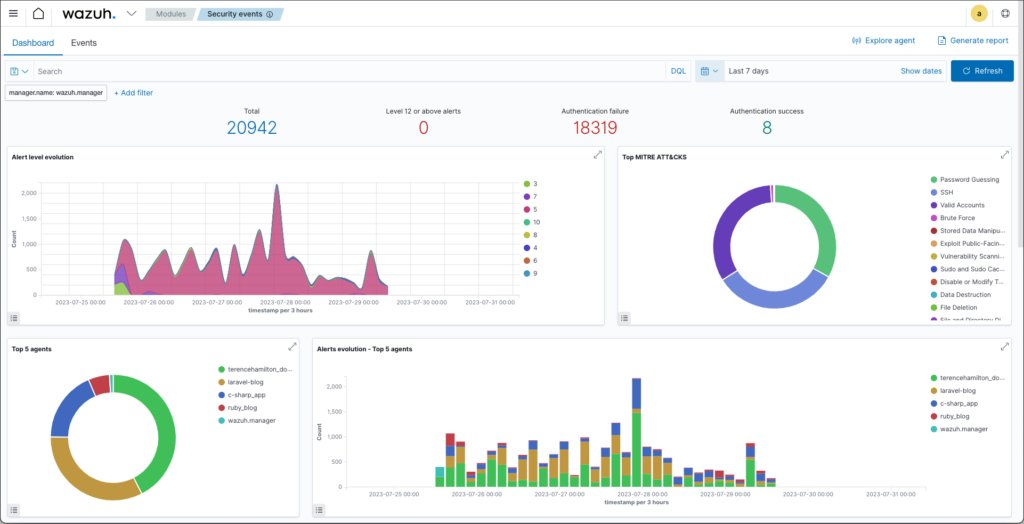Click Authentication success value 8
The image size is (1024, 524).
coord(767,128)
